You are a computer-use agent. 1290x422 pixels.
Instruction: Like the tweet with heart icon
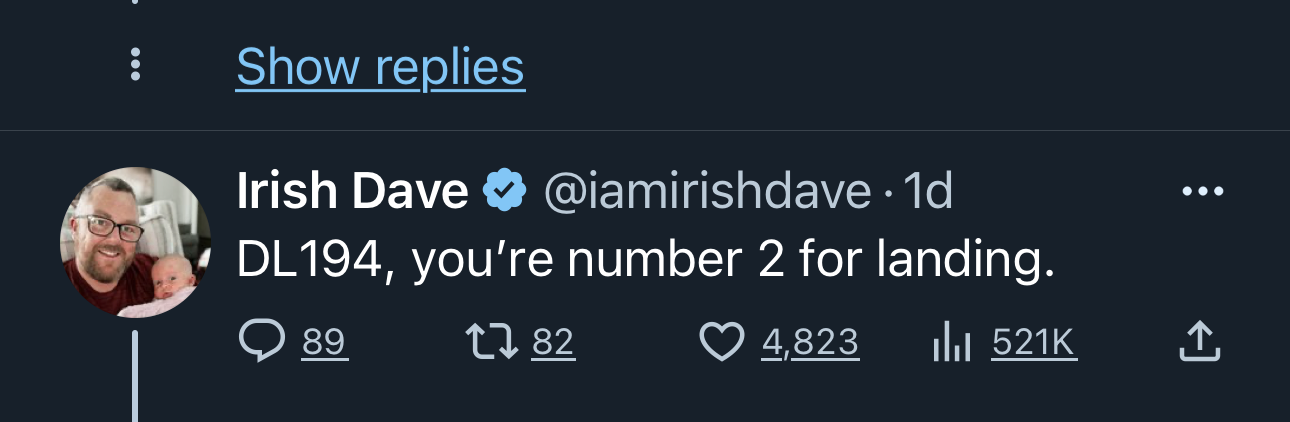tap(719, 343)
